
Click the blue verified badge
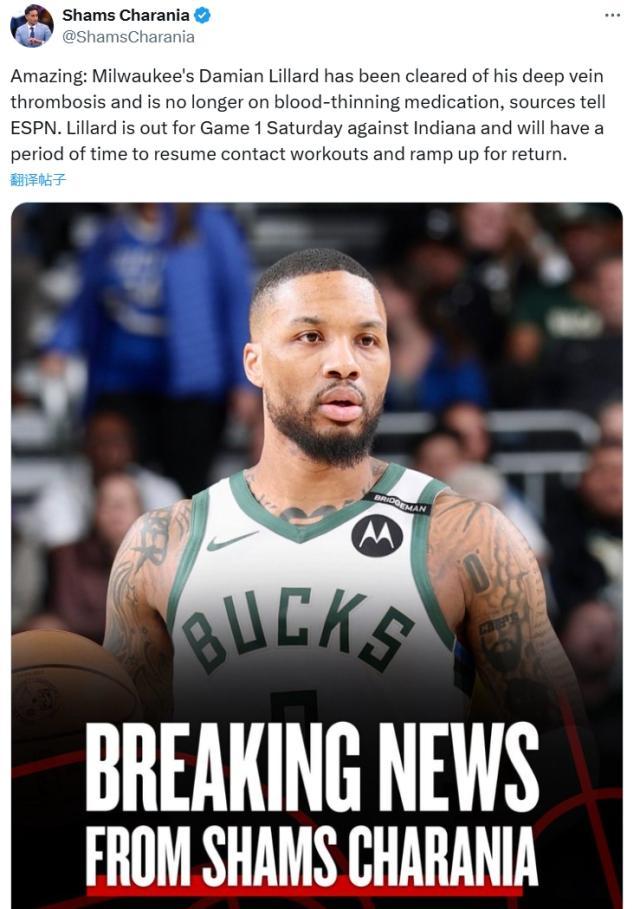[x=202, y=15]
